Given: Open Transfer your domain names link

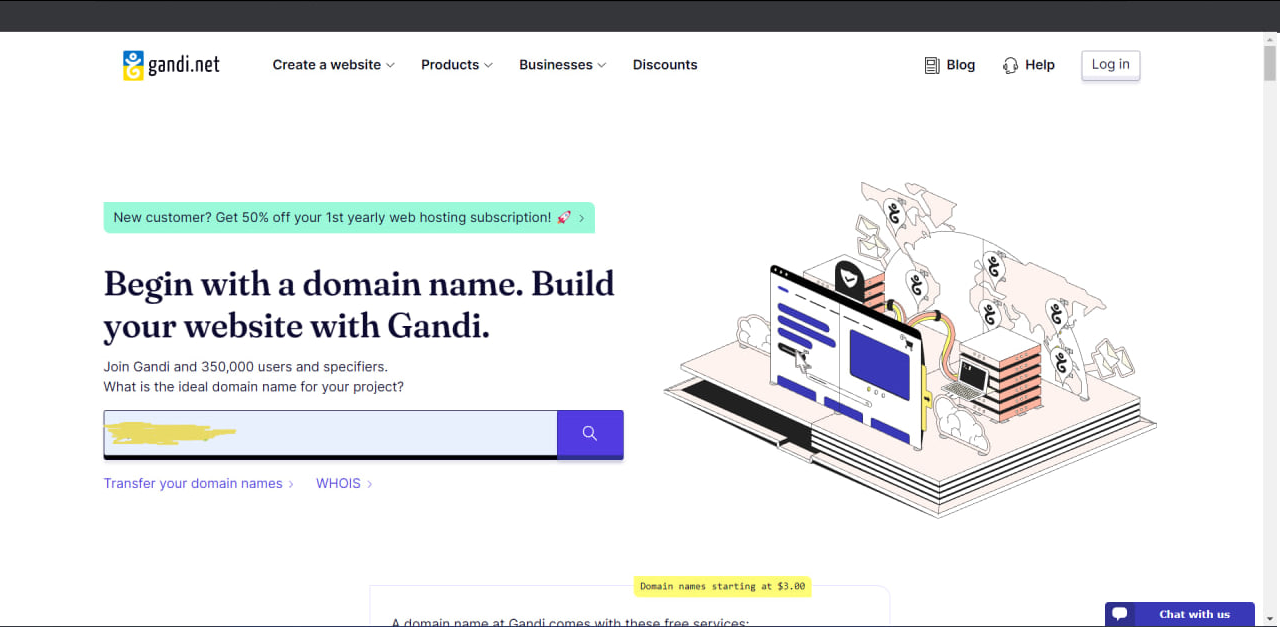Looking at the screenshot, I should click(x=199, y=483).
